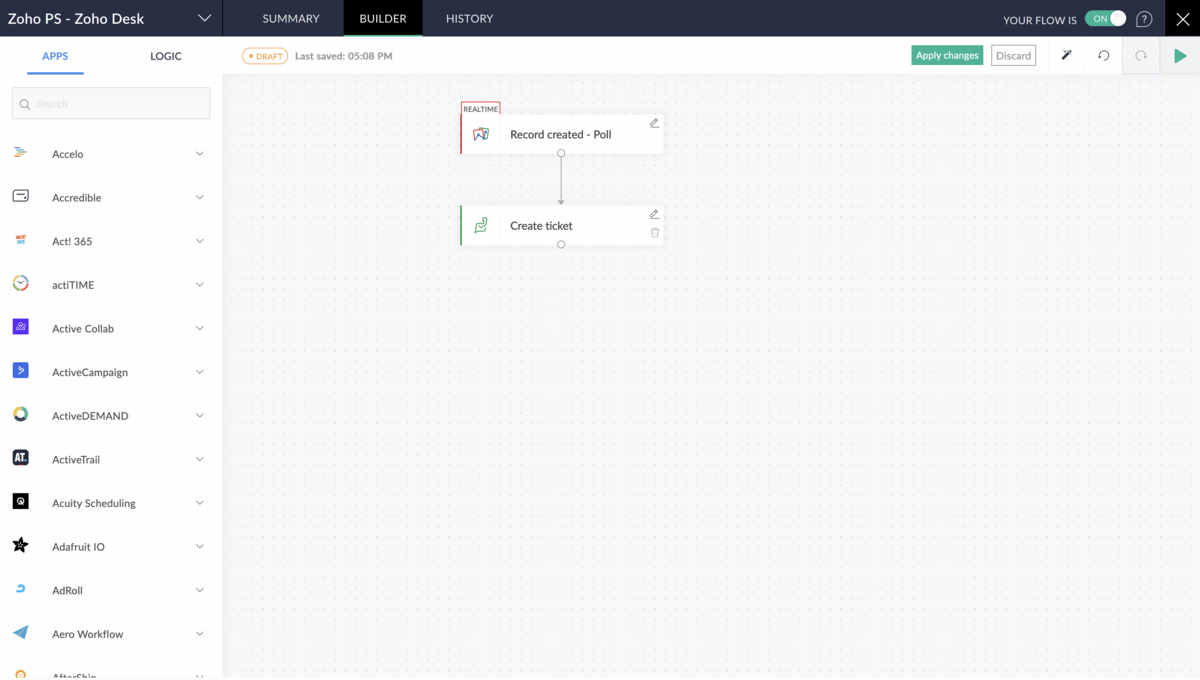Expand the Act! 365 app actions
Image resolution: width=1200 pixels, height=680 pixels.
[x=200, y=241]
